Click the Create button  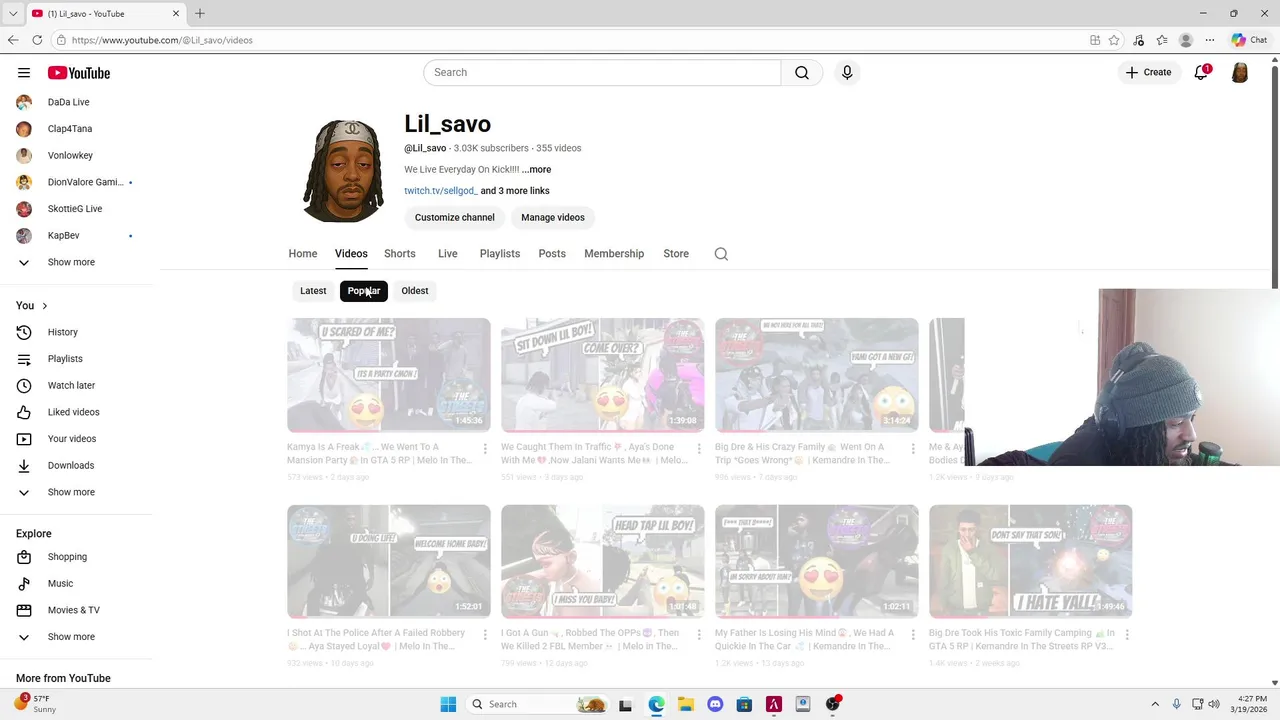coord(1148,72)
